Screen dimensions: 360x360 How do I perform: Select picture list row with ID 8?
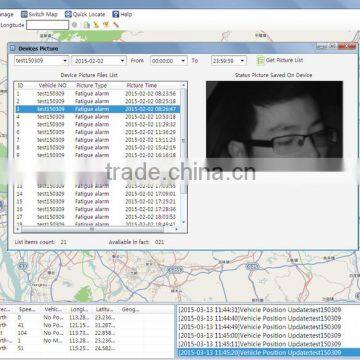click(x=98, y=147)
